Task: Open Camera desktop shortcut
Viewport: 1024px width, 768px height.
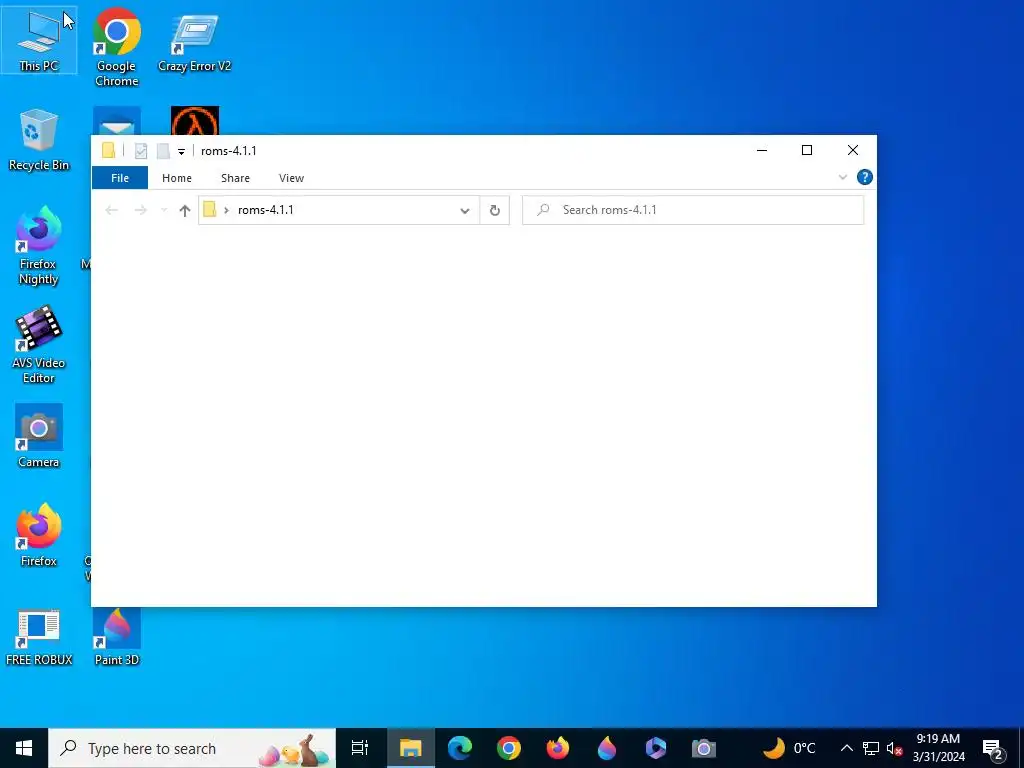Action: coord(39,436)
